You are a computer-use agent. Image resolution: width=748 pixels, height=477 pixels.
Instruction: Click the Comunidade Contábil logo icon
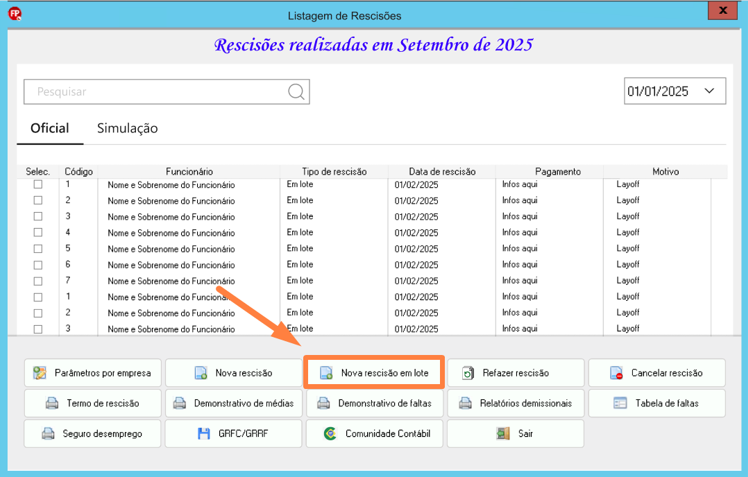point(330,434)
